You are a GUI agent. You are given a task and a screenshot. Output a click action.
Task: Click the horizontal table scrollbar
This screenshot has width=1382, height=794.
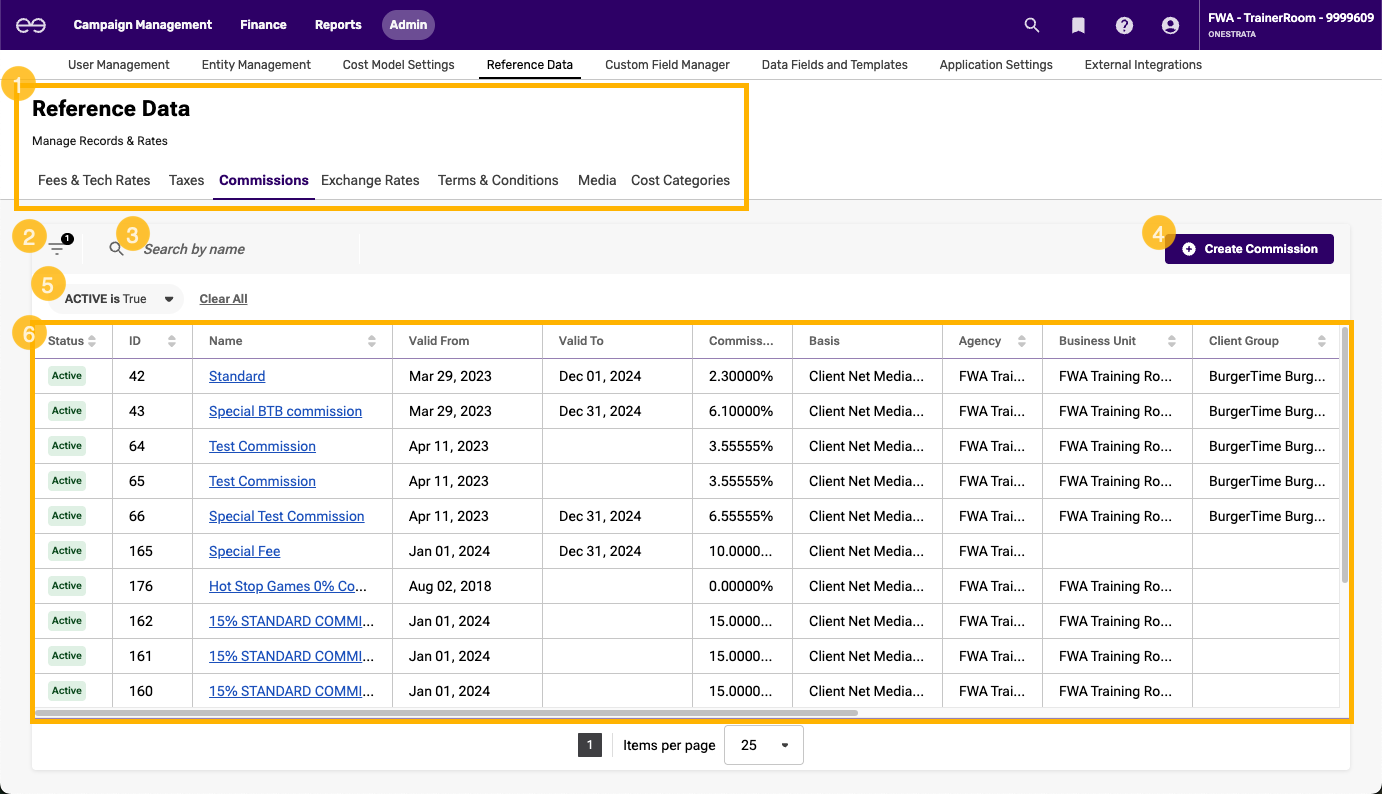[446, 713]
